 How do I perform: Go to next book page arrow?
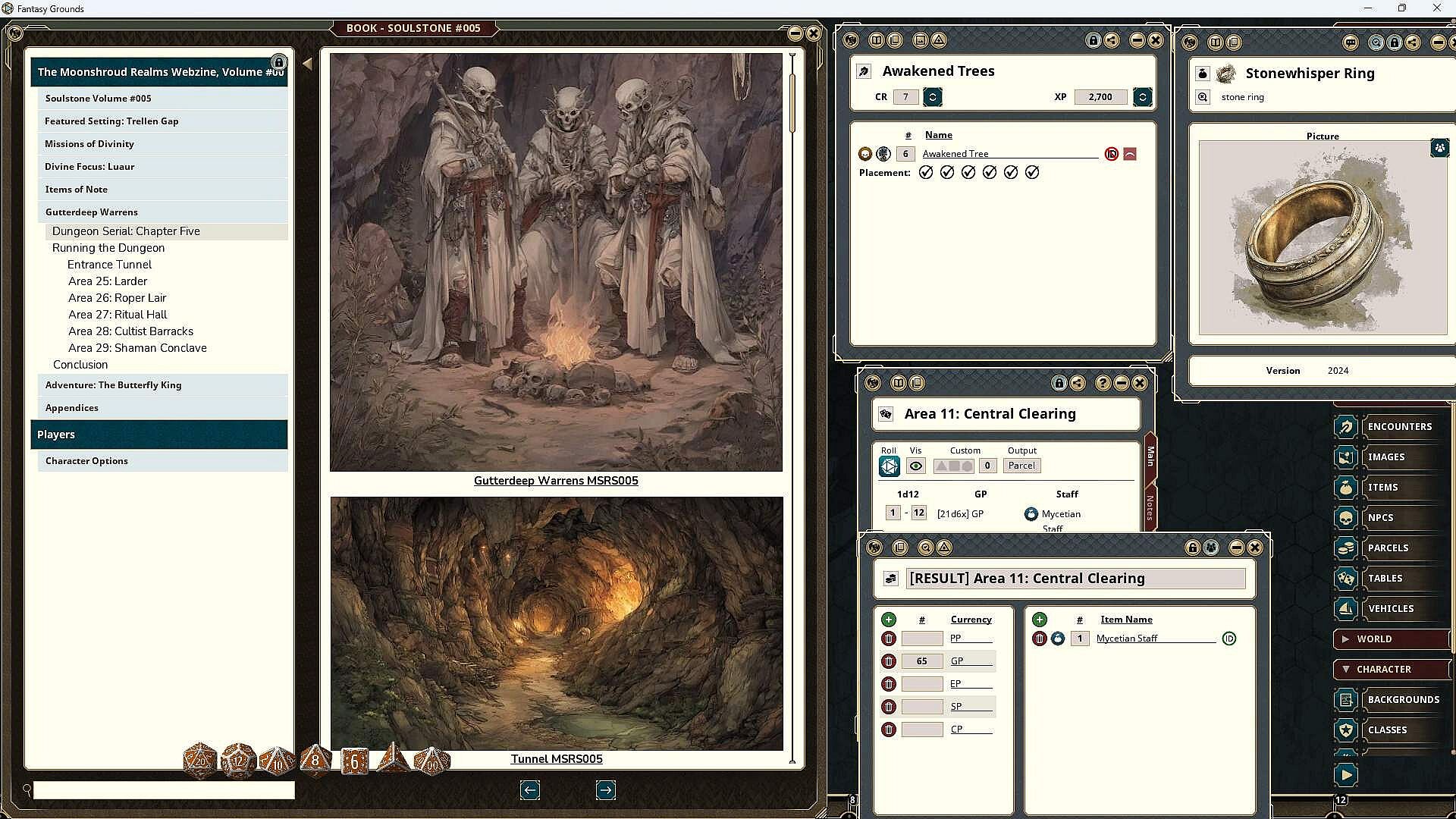(605, 790)
